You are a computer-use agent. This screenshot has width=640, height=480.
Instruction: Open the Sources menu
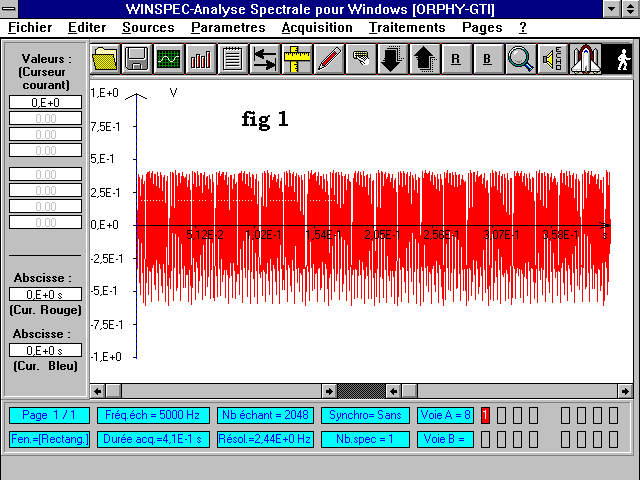[x=148, y=27]
